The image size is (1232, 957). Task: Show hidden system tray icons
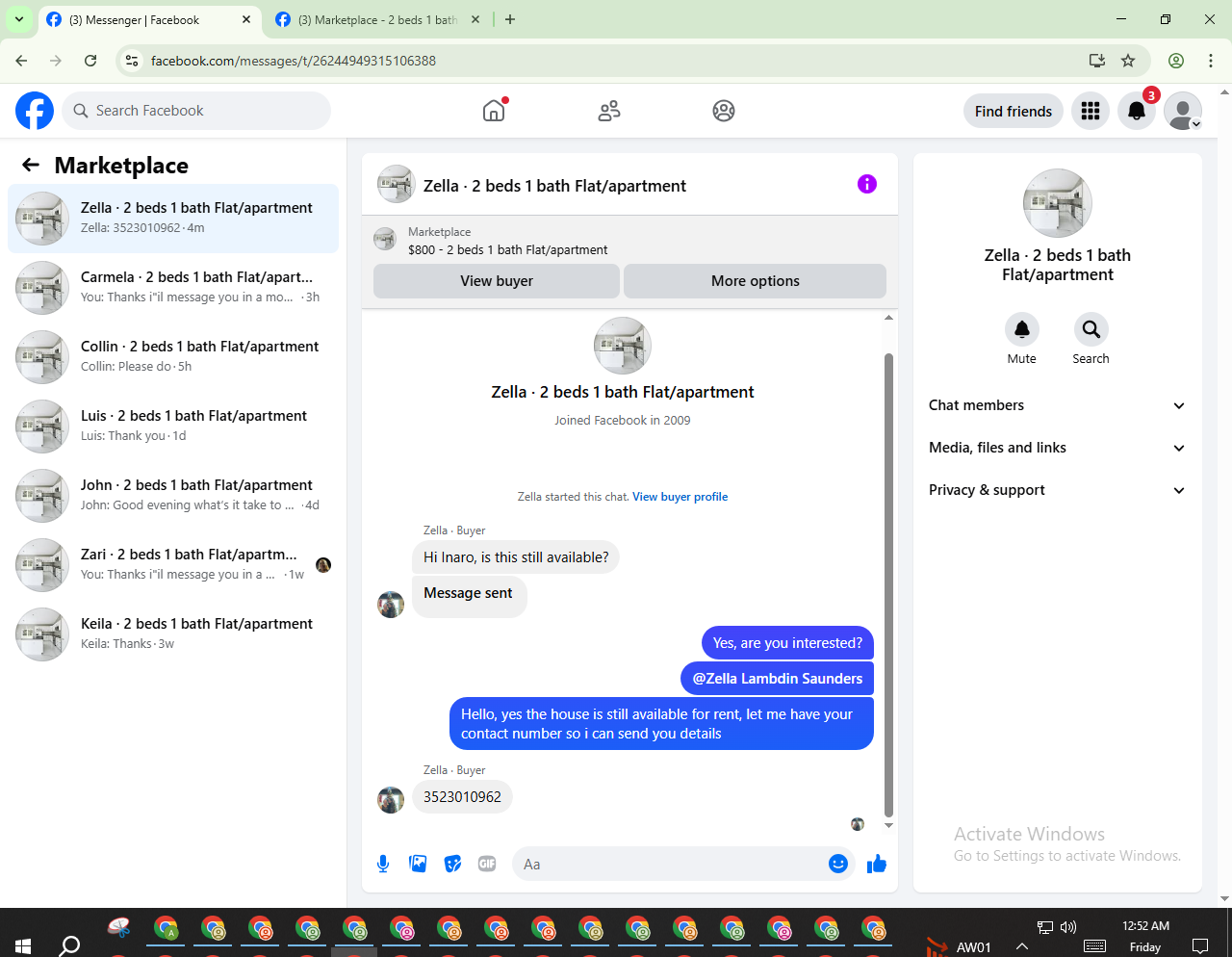click(x=1022, y=946)
